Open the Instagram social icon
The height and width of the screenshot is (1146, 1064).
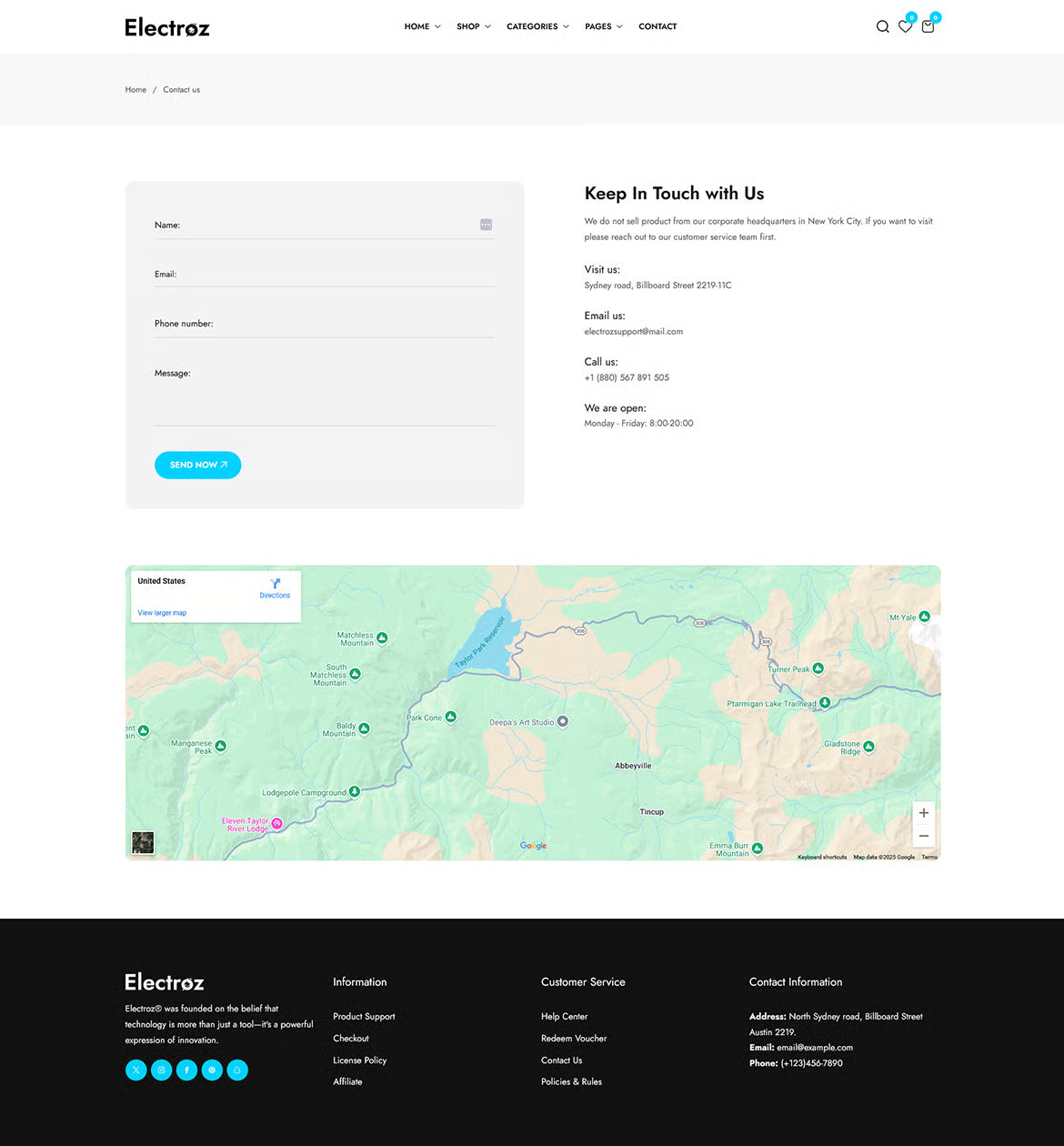pos(161,1070)
